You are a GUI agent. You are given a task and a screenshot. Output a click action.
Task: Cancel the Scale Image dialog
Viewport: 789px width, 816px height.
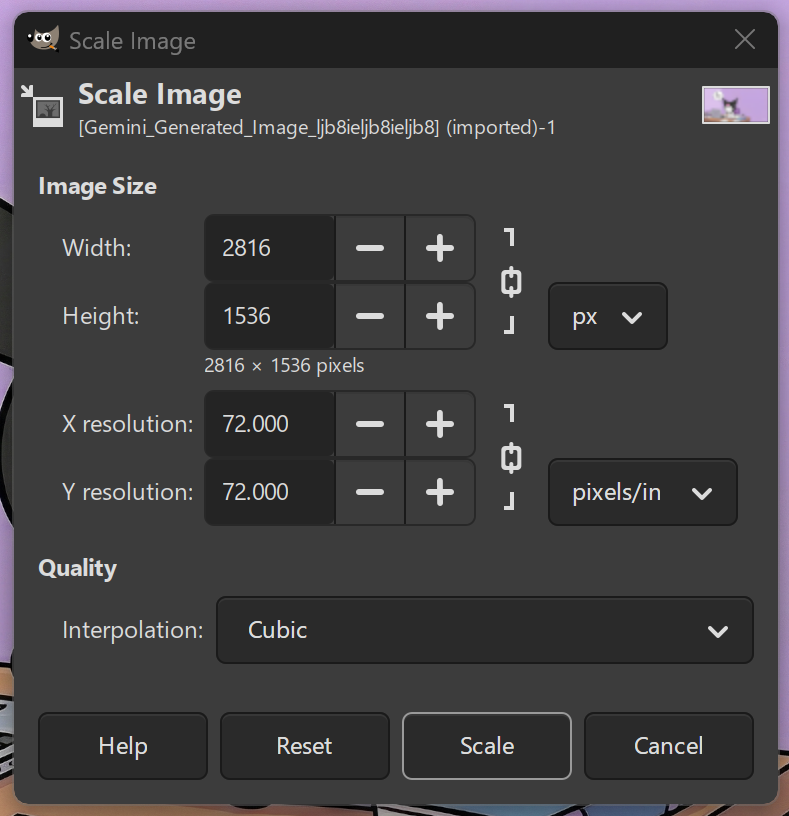[x=668, y=746]
